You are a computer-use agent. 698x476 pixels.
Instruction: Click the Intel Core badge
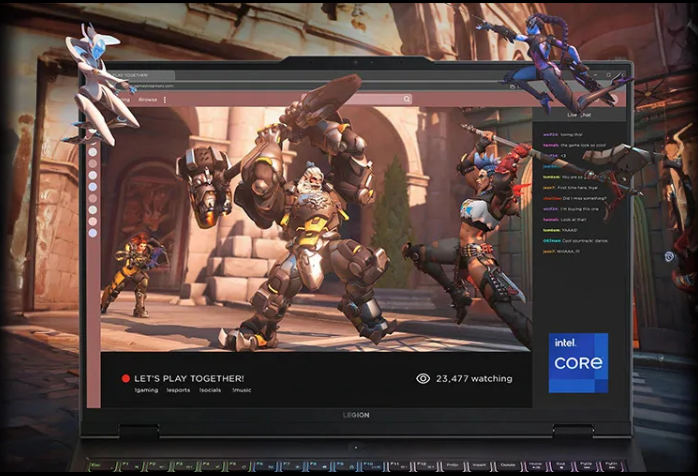pos(578,363)
